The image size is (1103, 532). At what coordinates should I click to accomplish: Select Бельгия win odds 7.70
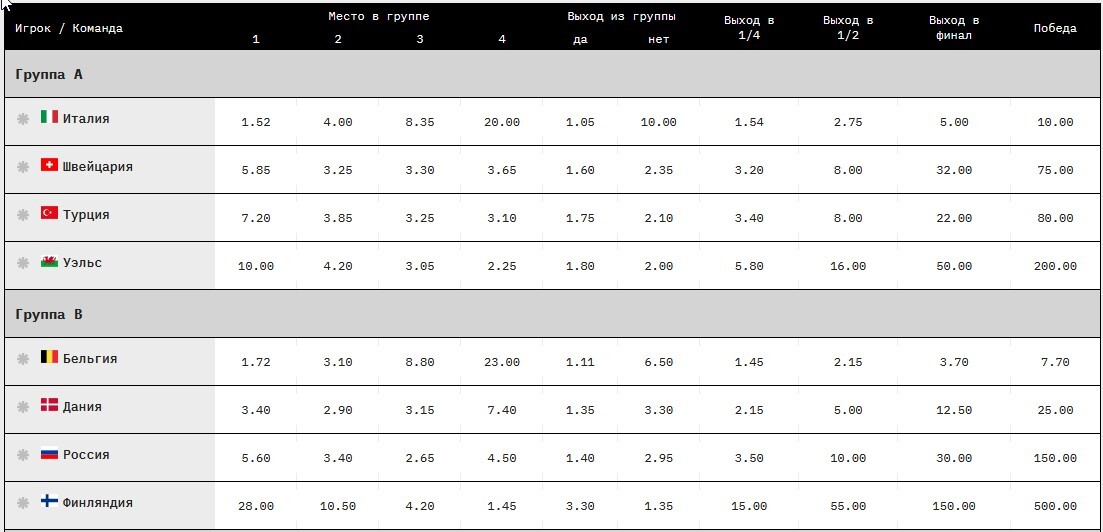[x=1054, y=362]
